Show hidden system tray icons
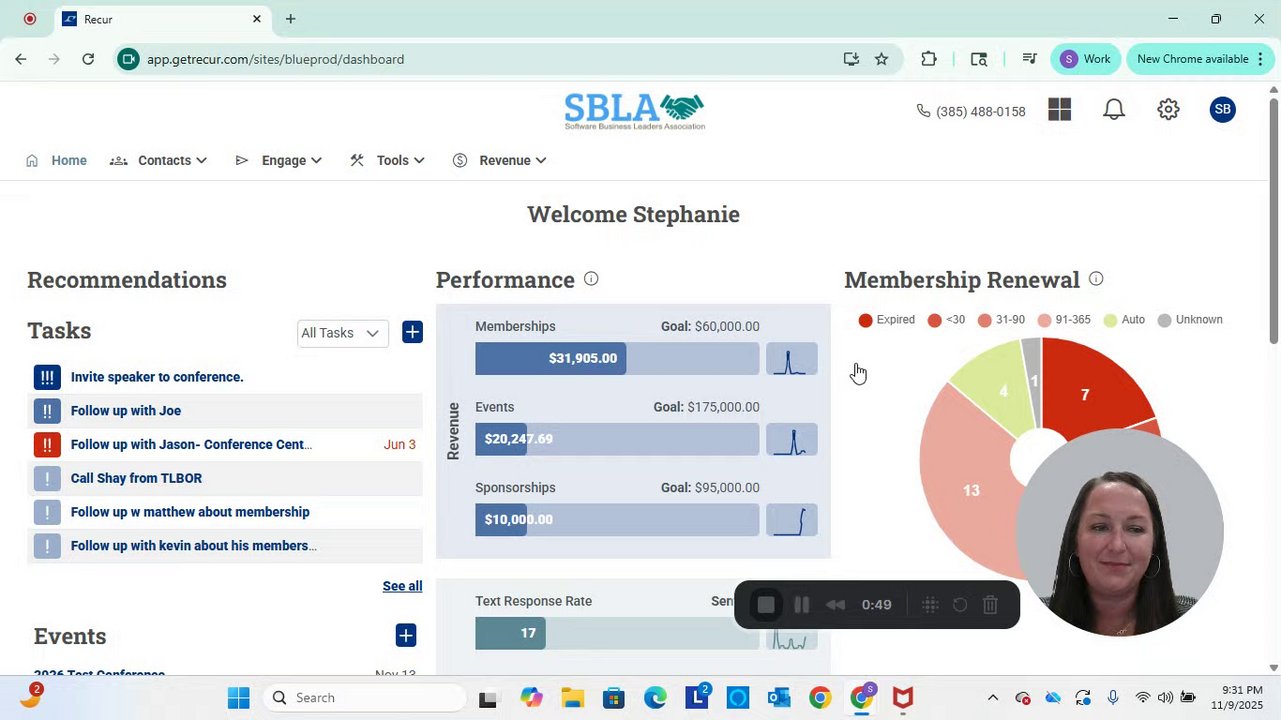1281x720 pixels. click(992, 698)
